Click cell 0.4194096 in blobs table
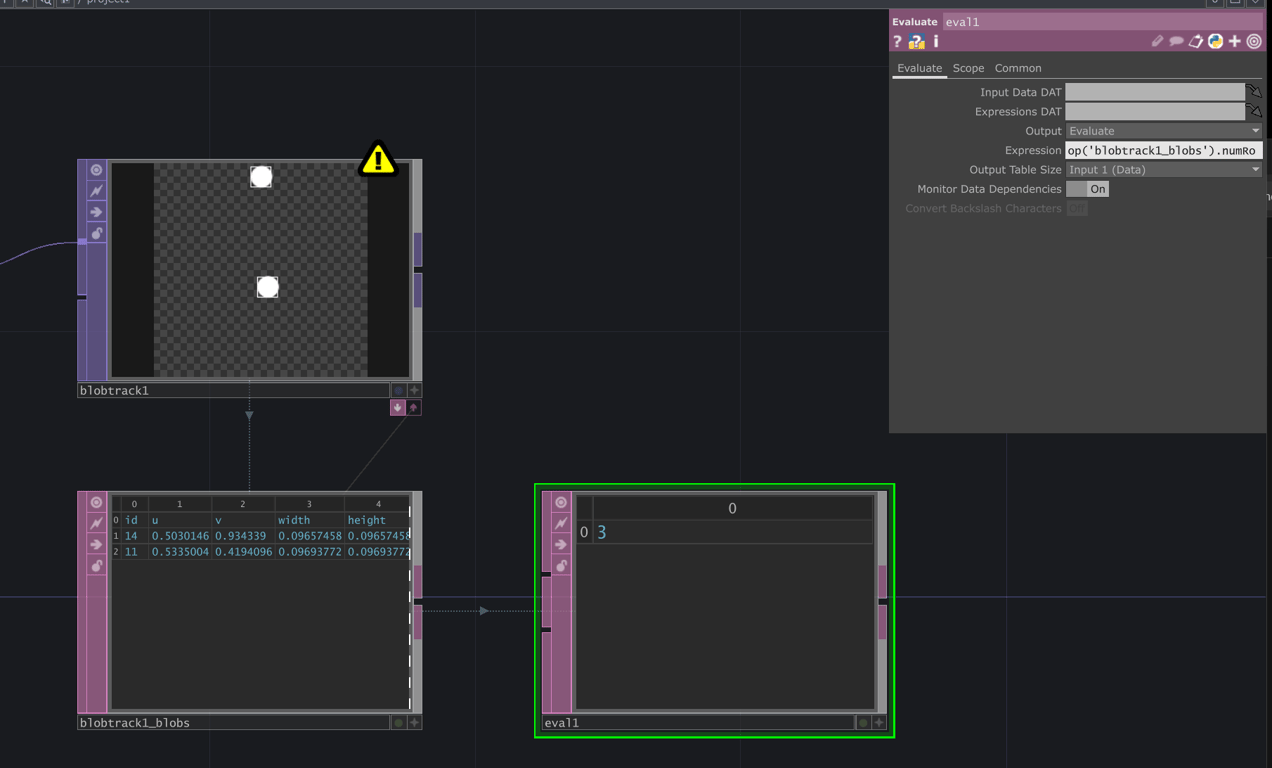1272x768 pixels. pos(242,552)
